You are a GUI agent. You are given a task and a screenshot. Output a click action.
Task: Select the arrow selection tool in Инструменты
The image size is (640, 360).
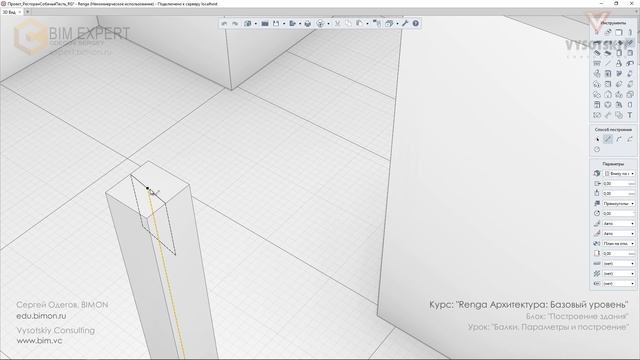[x=597, y=32]
